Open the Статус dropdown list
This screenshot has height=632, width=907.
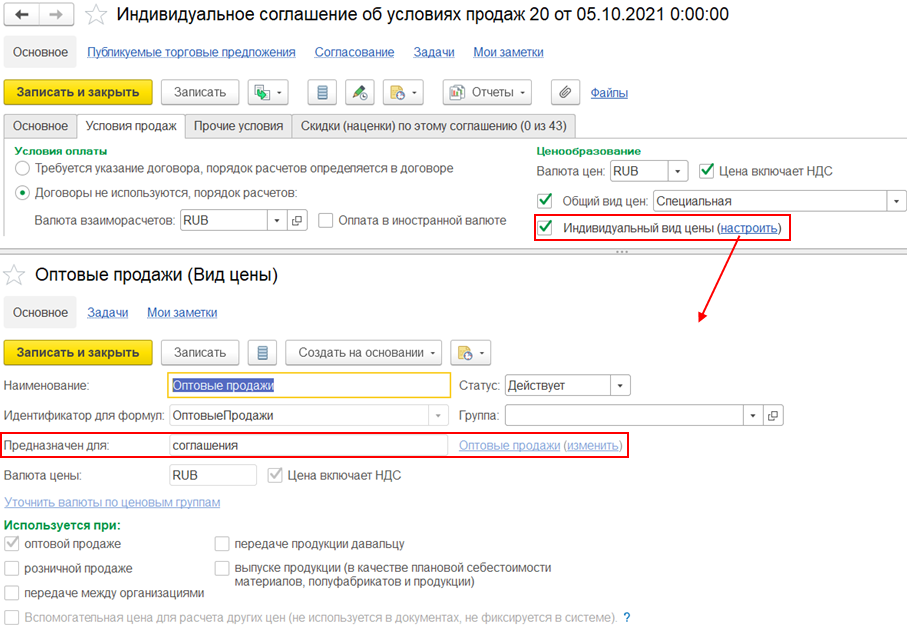[620, 385]
